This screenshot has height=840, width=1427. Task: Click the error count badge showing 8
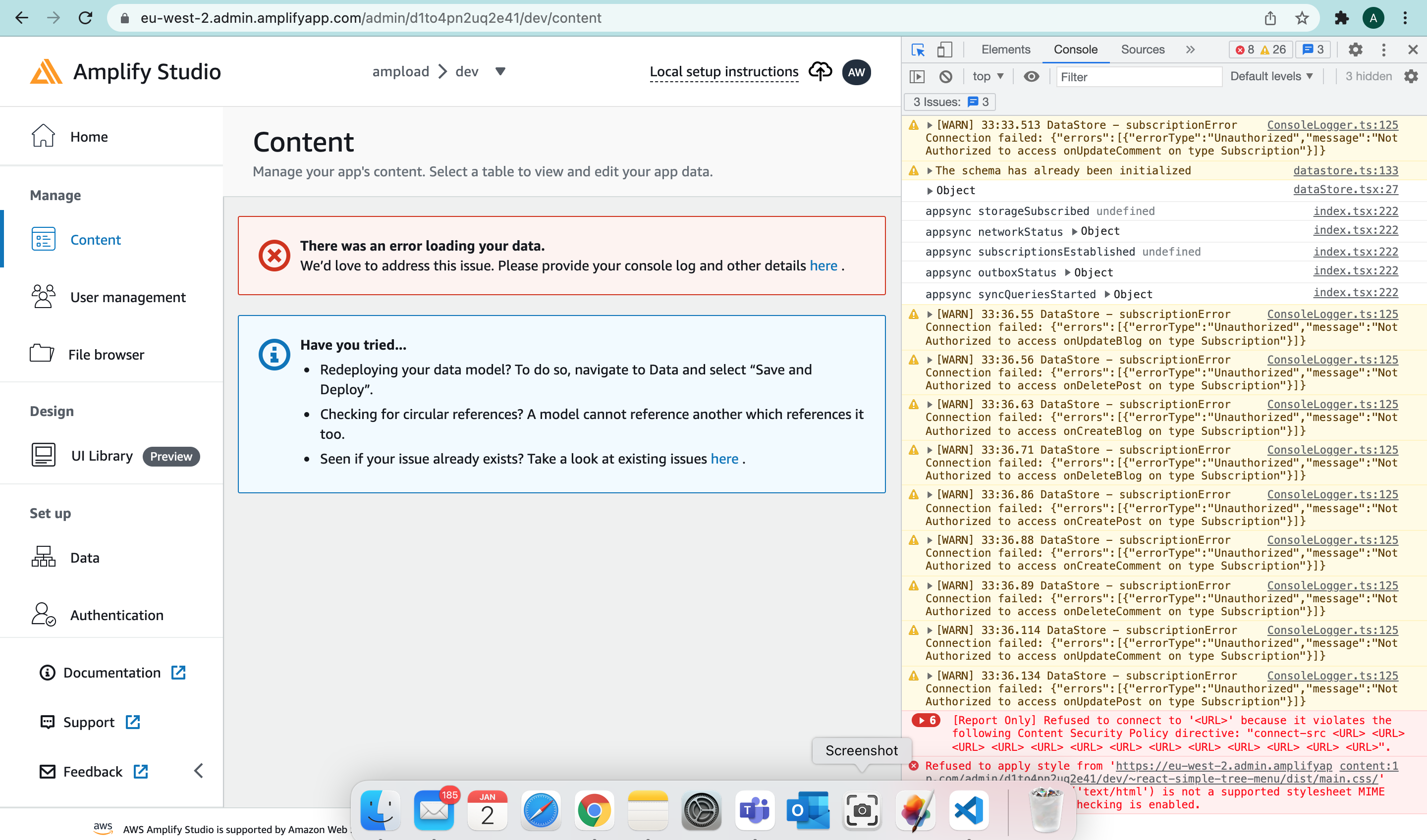click(1244, 50)
